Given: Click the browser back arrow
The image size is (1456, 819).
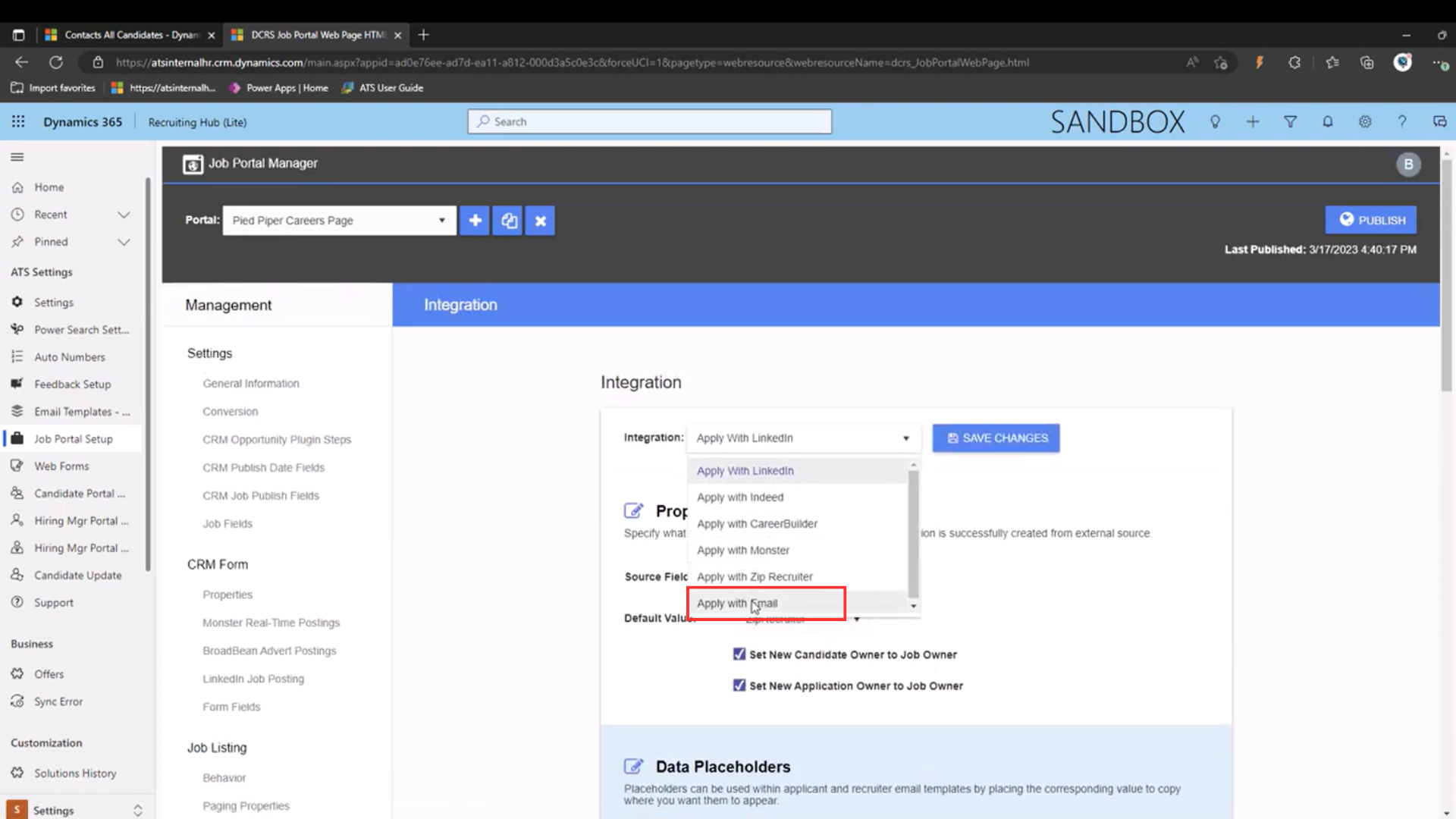Looking at the screenshot, I should [21, 62].
